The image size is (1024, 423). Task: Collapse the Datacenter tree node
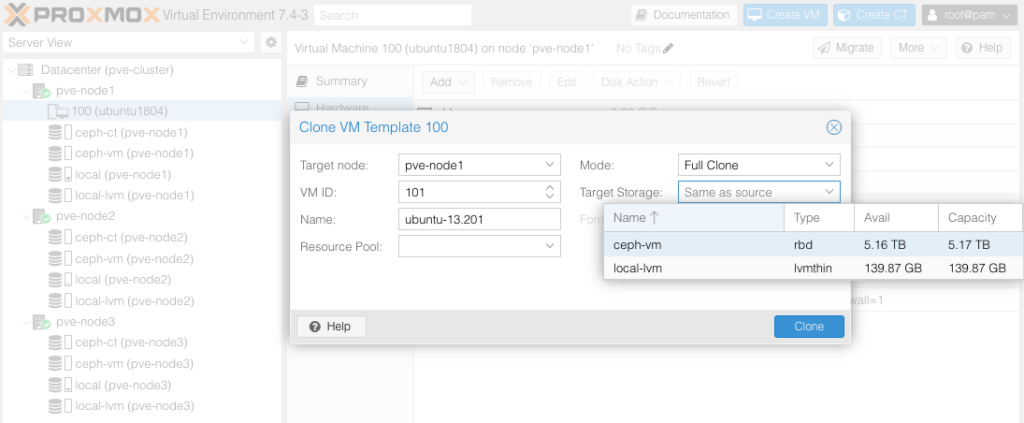[10, 70]
